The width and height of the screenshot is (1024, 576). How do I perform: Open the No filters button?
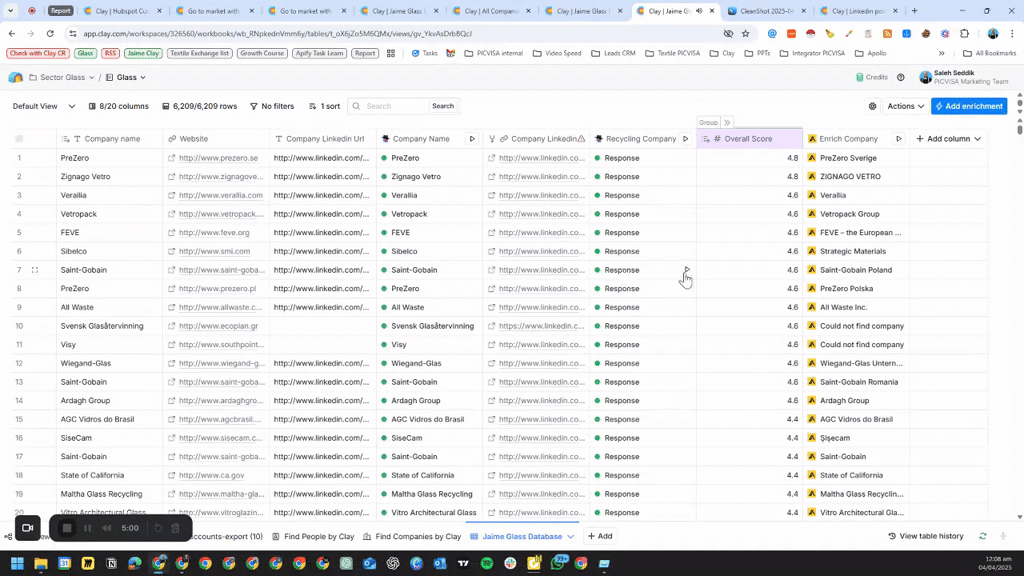(x=272, y=106)
